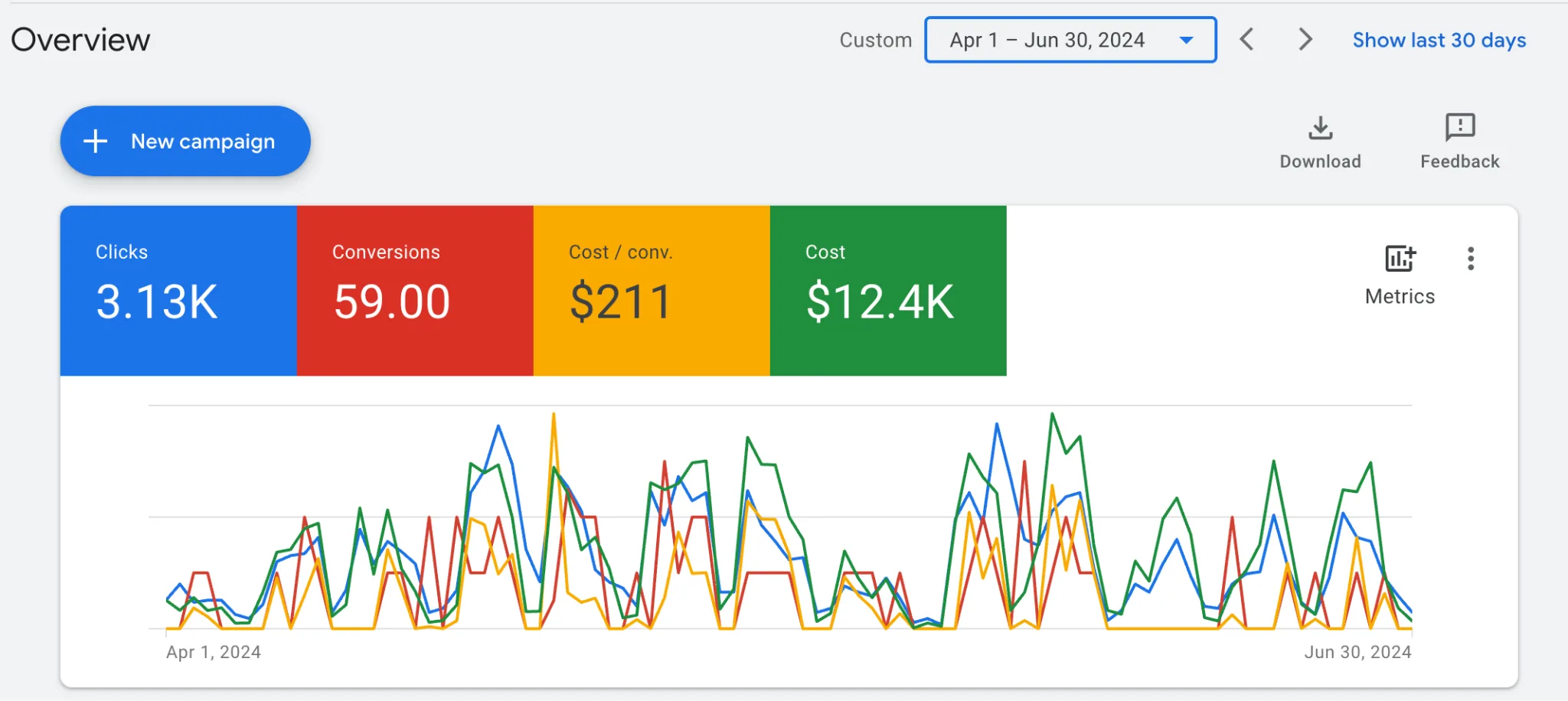Click the Apr 1, 2024 axis label
Screen dimensions: 1568x701
[214, 652]
